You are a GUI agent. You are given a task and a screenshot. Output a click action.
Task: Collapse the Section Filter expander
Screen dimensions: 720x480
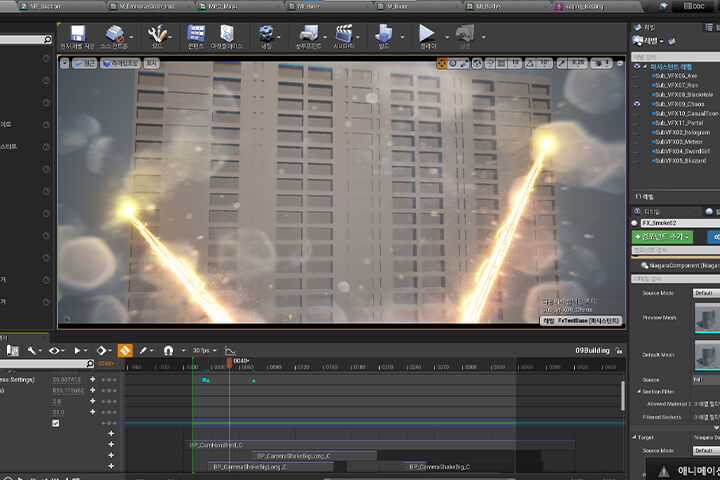pyautogui.click(x=639, y=392)
